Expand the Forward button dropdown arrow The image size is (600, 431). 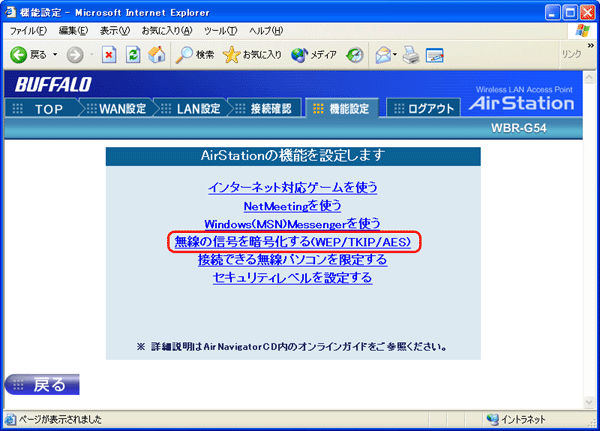point(90,54)
